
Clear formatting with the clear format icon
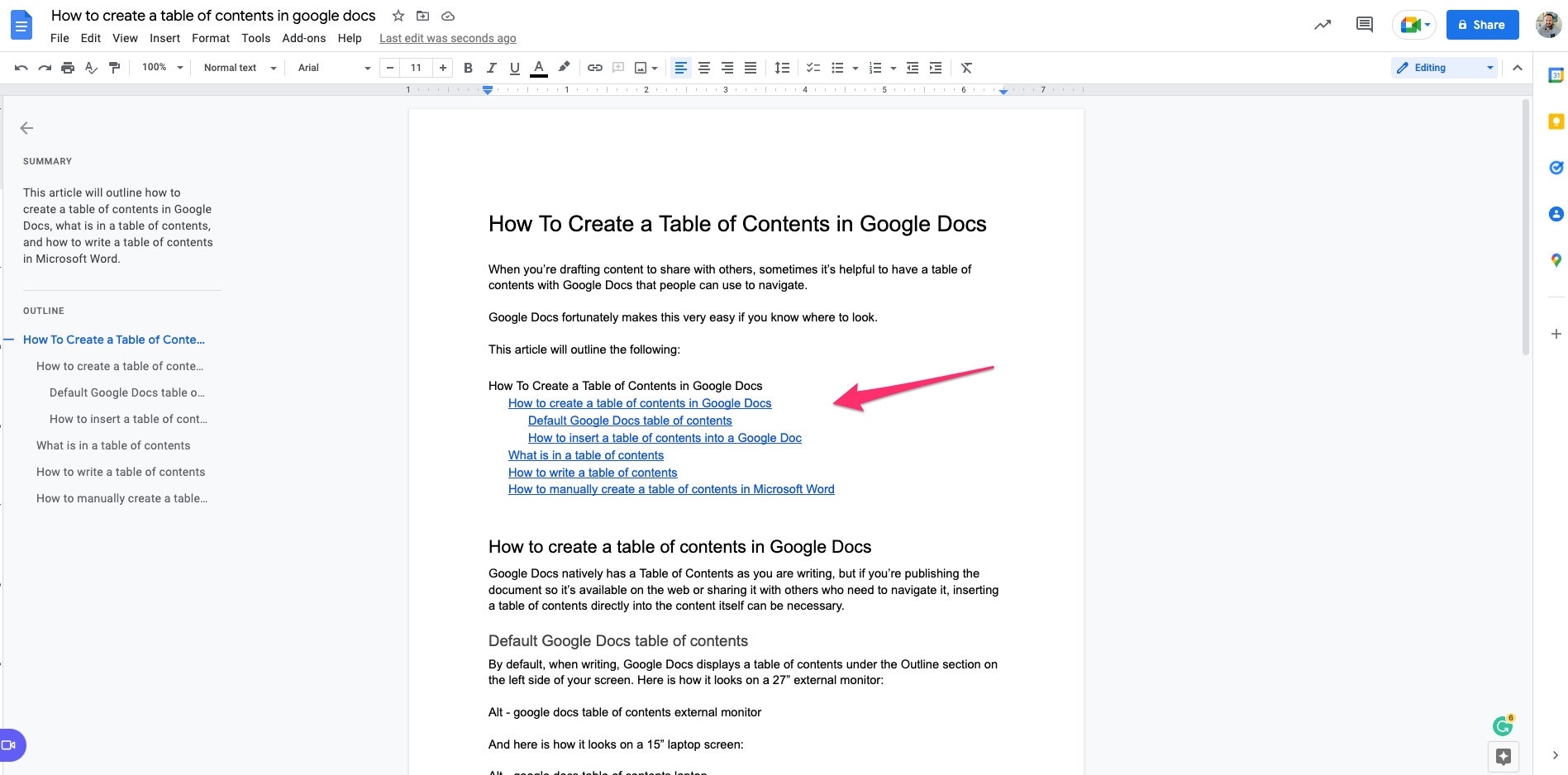tap(965, 68)
